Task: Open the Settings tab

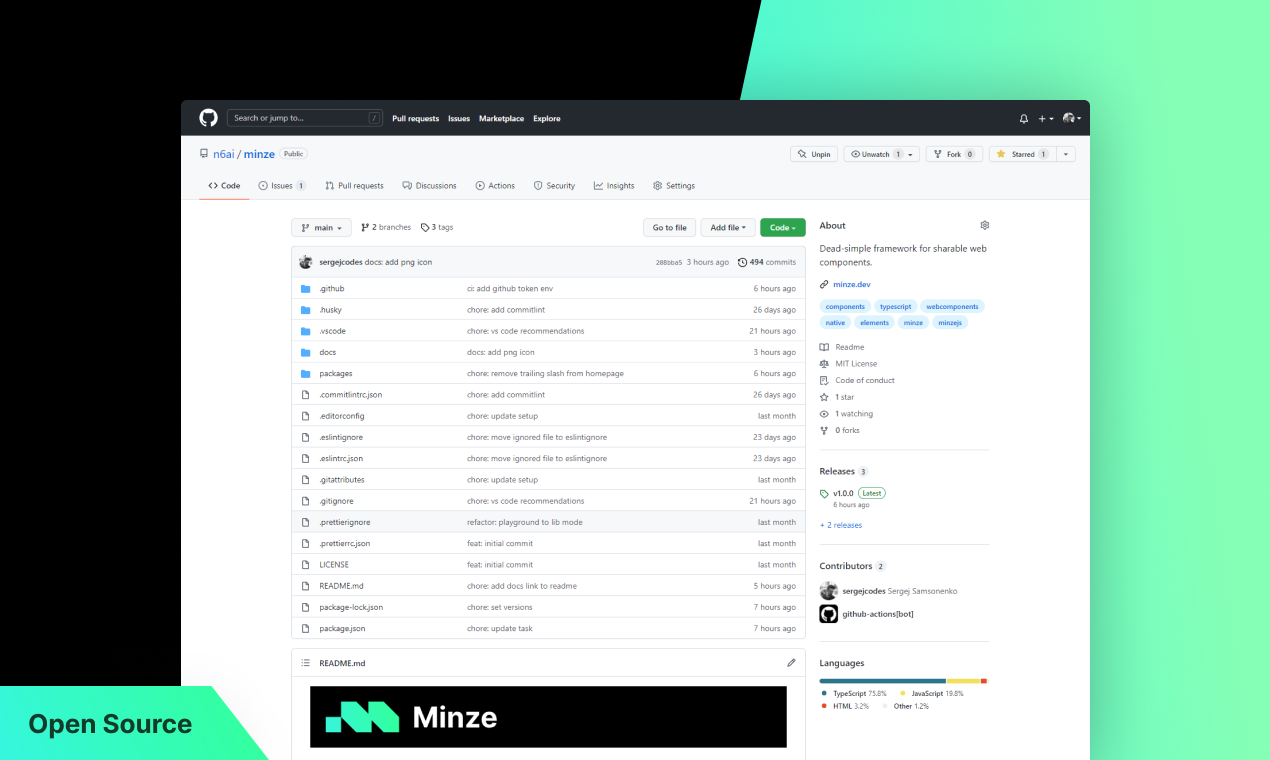Action: coord(674,186)
